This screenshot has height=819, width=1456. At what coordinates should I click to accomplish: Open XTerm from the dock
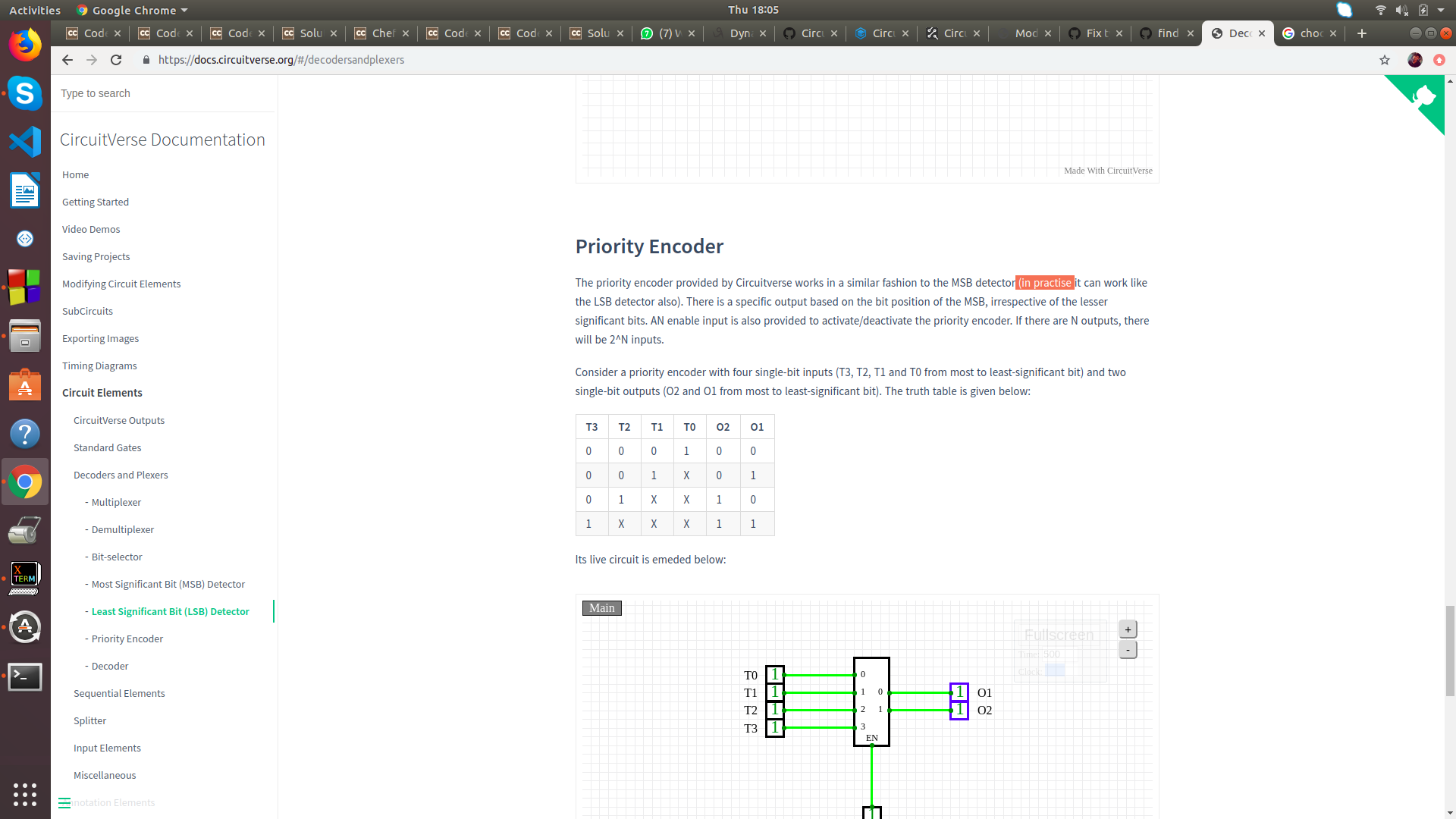25,579
